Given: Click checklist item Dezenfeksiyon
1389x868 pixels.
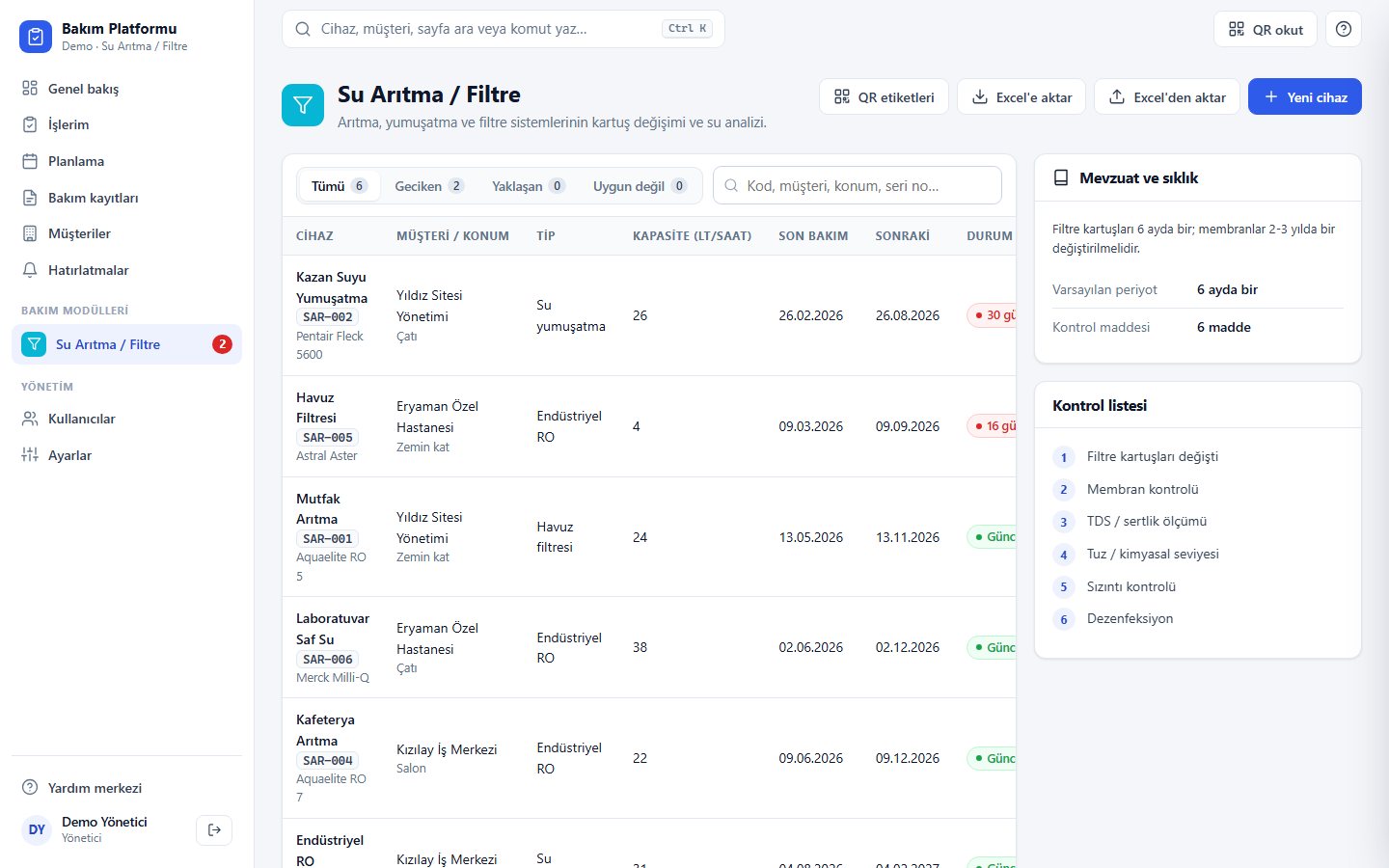Looking at the screenshot, I should pos(1130,618).
